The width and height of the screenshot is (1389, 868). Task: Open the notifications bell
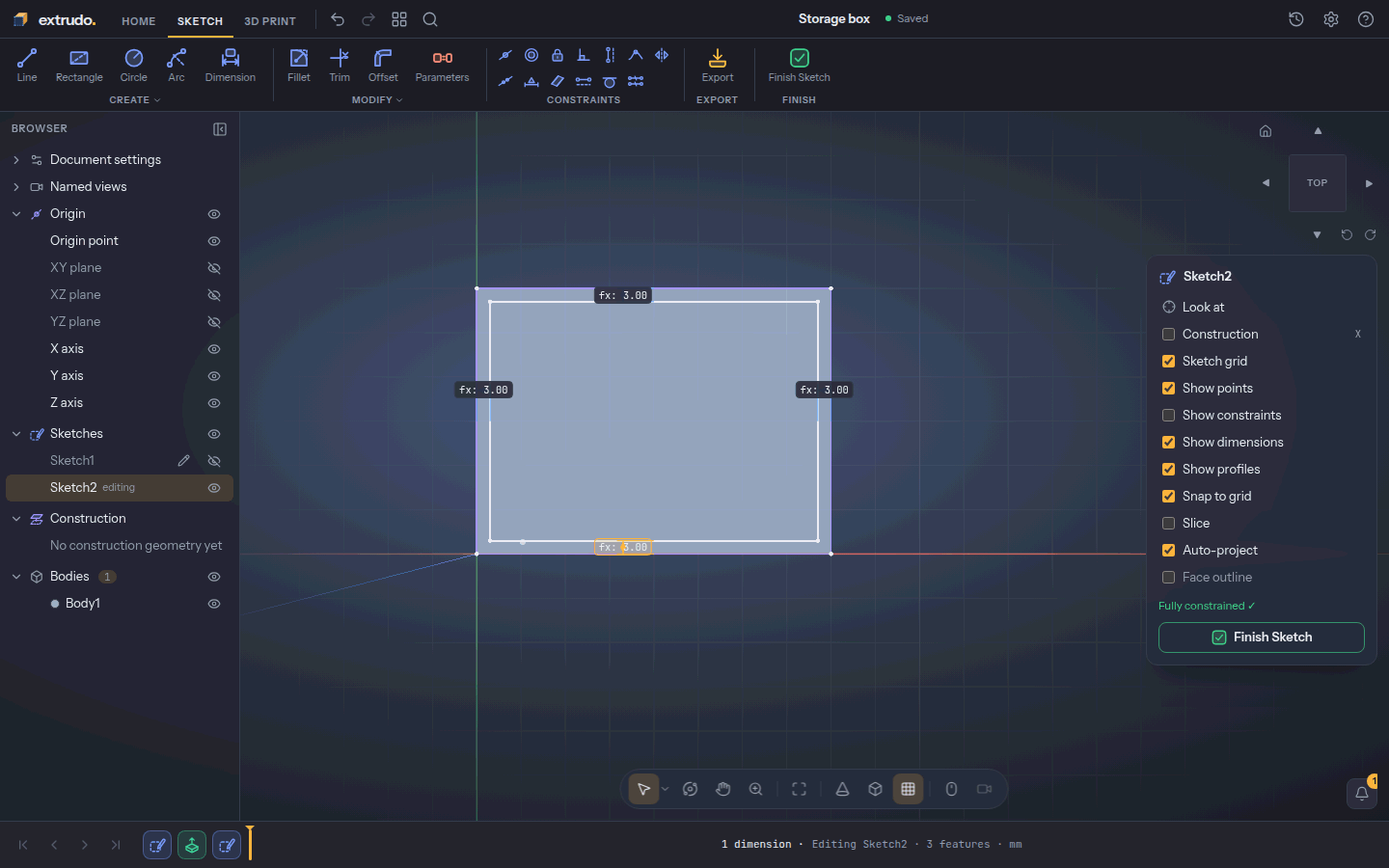click(1362, 794)
